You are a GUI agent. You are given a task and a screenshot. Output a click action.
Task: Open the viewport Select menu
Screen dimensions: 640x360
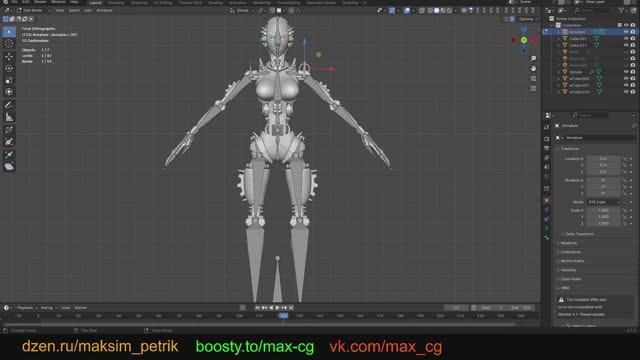[x=74, y=10]
